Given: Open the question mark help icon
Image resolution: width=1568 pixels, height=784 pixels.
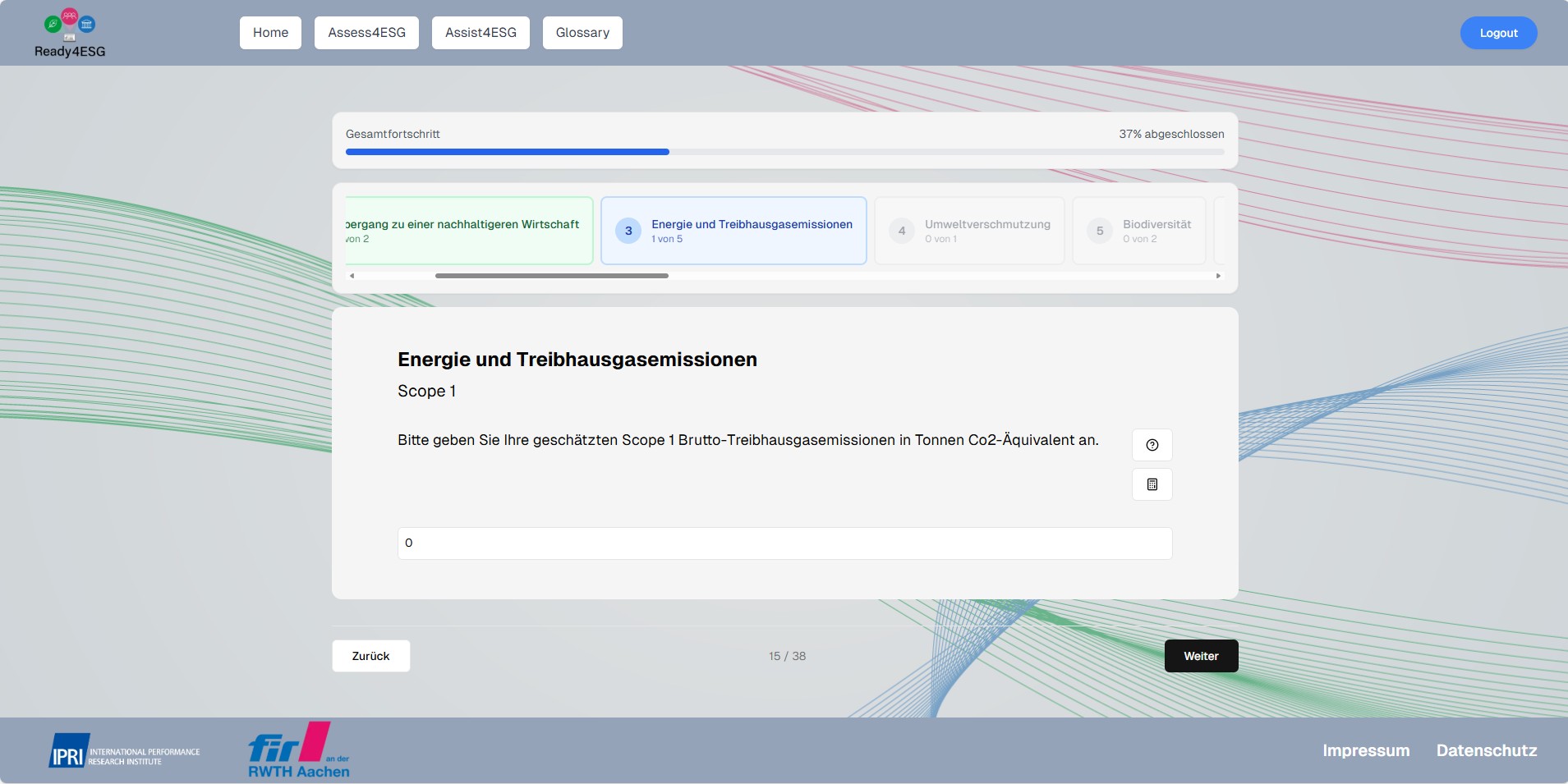Looking at the screenshot, I should pyautogui.click(x=1152, y=445).
